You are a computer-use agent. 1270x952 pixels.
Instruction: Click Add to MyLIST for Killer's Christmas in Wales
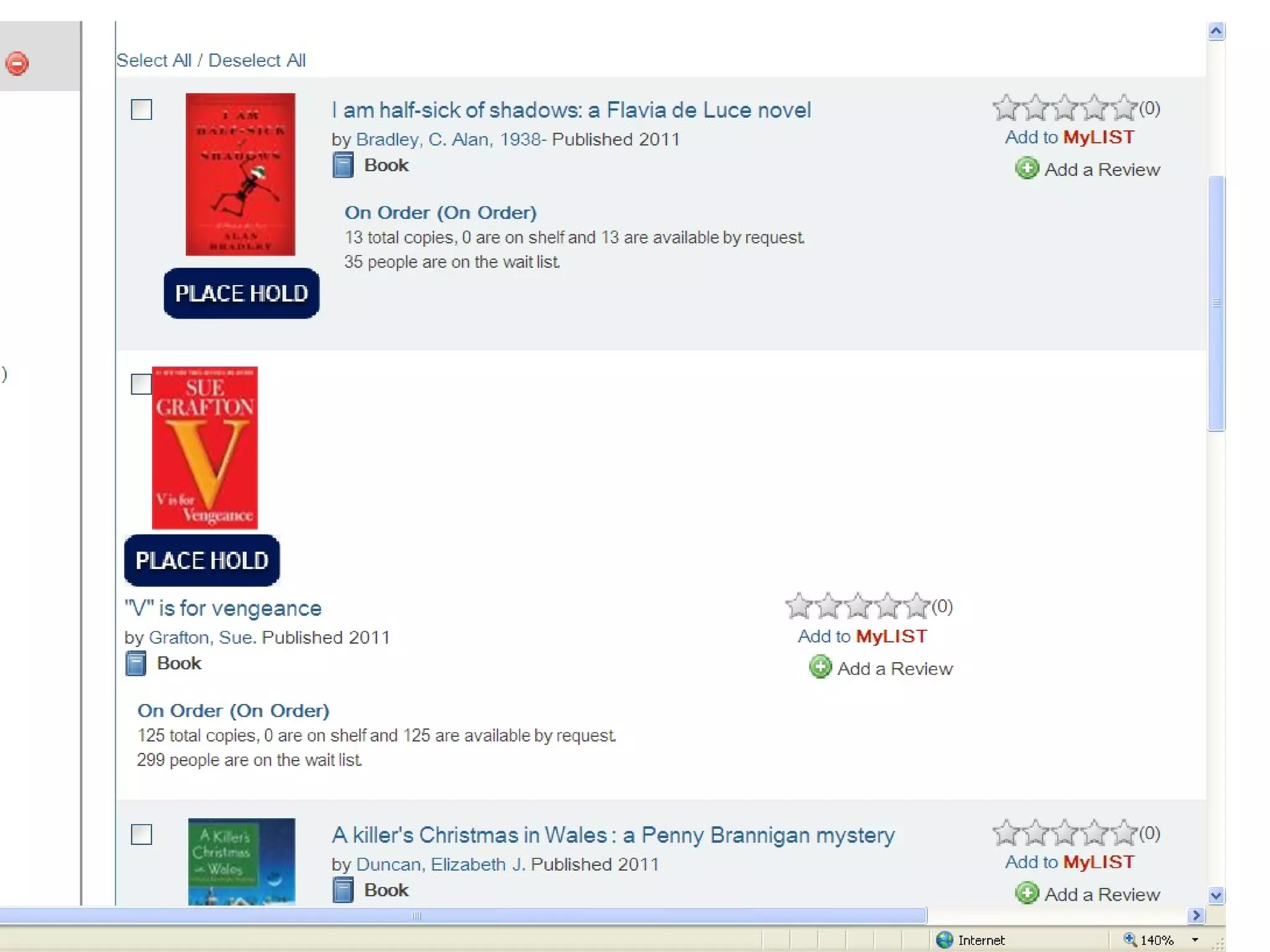click(1070, 862)
